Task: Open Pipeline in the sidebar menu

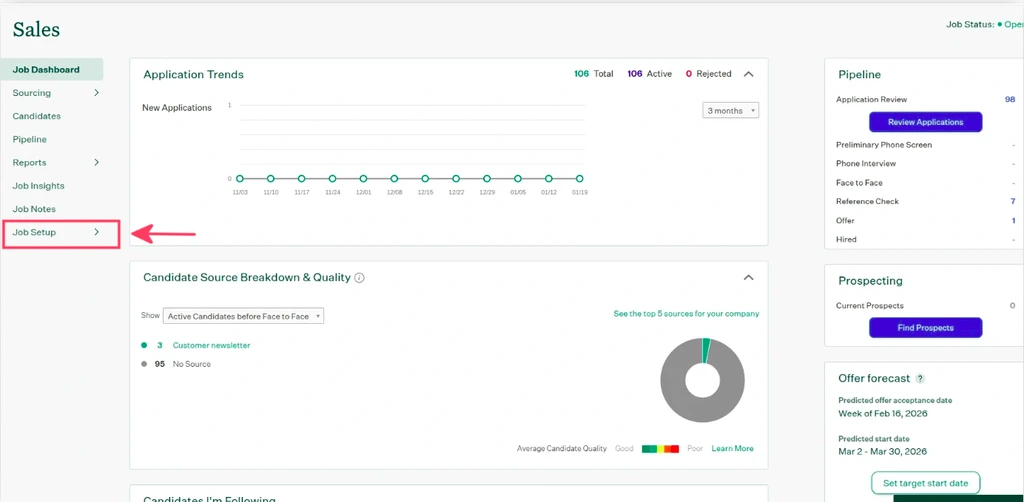Action: [x=29, y=139]
